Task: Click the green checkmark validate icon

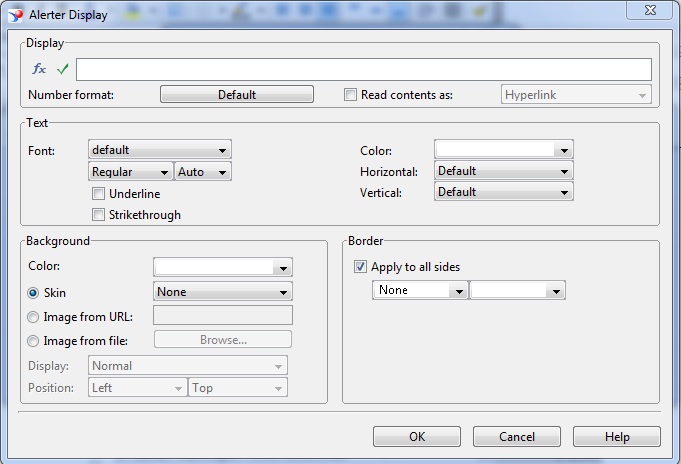Action: pyautogui.click(x=63, y=69)
